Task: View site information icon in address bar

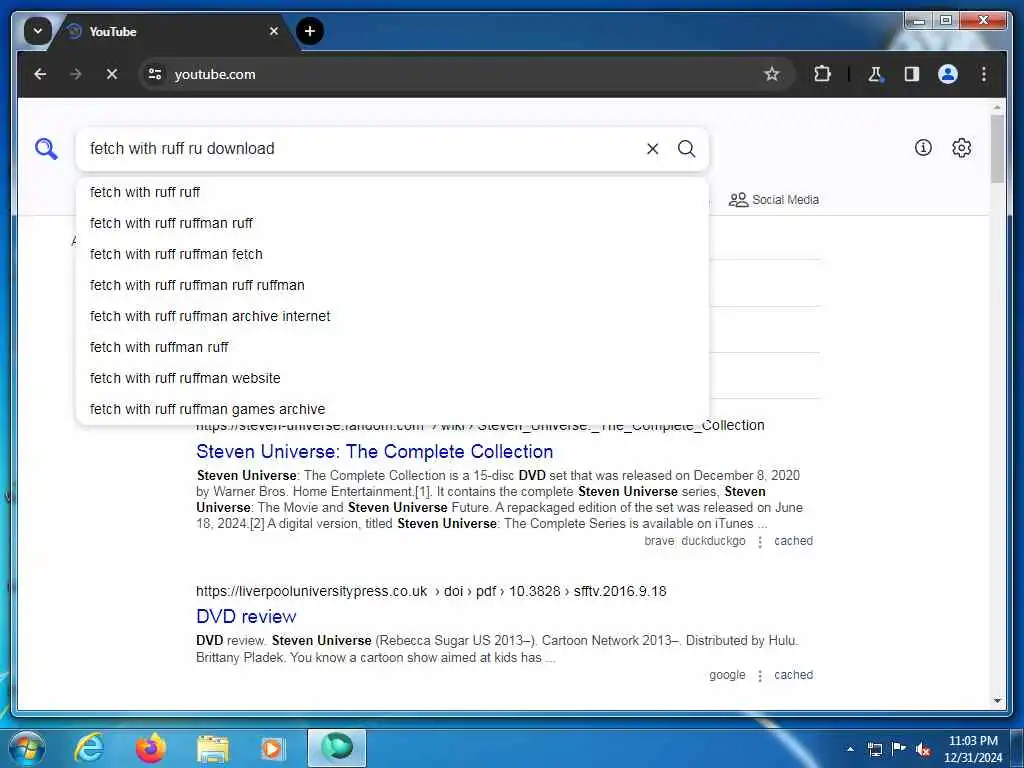Action: [155, 74]
